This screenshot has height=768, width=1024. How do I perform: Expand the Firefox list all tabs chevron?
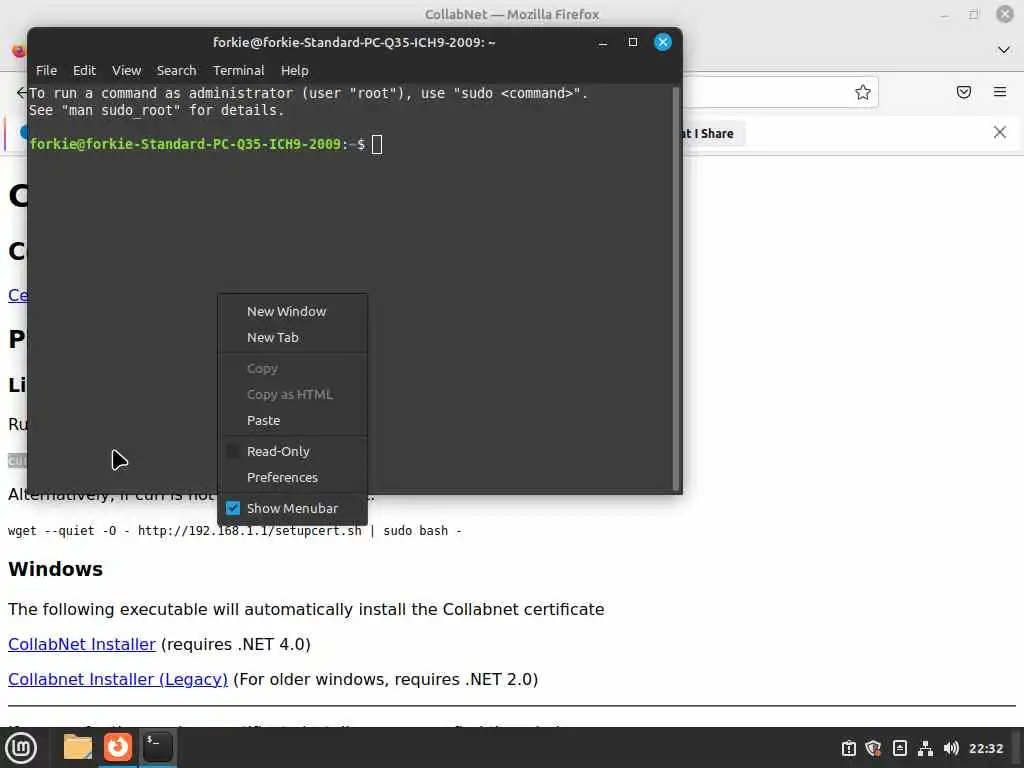point(1004,50)
